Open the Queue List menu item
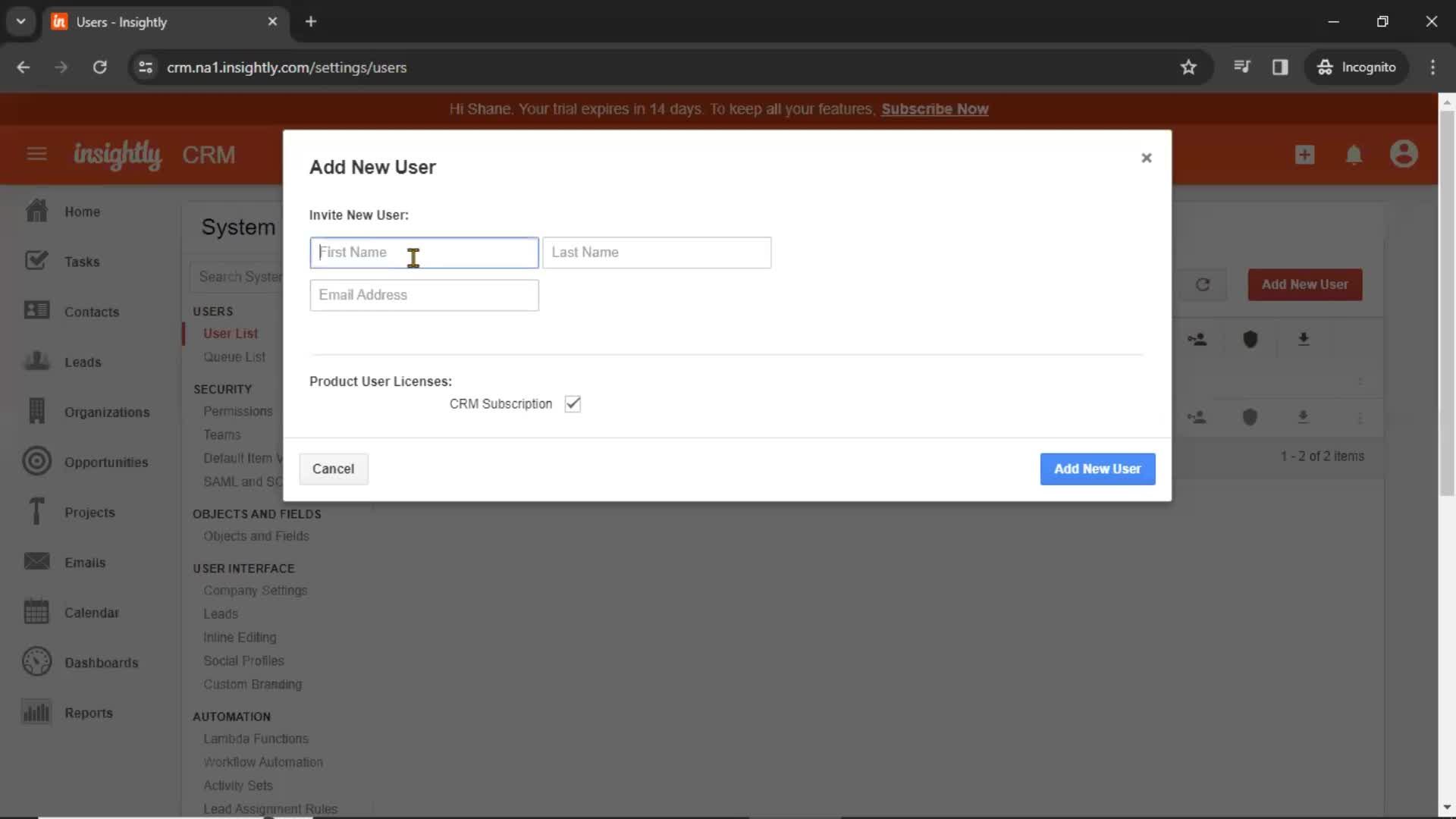 click(234, 356)
